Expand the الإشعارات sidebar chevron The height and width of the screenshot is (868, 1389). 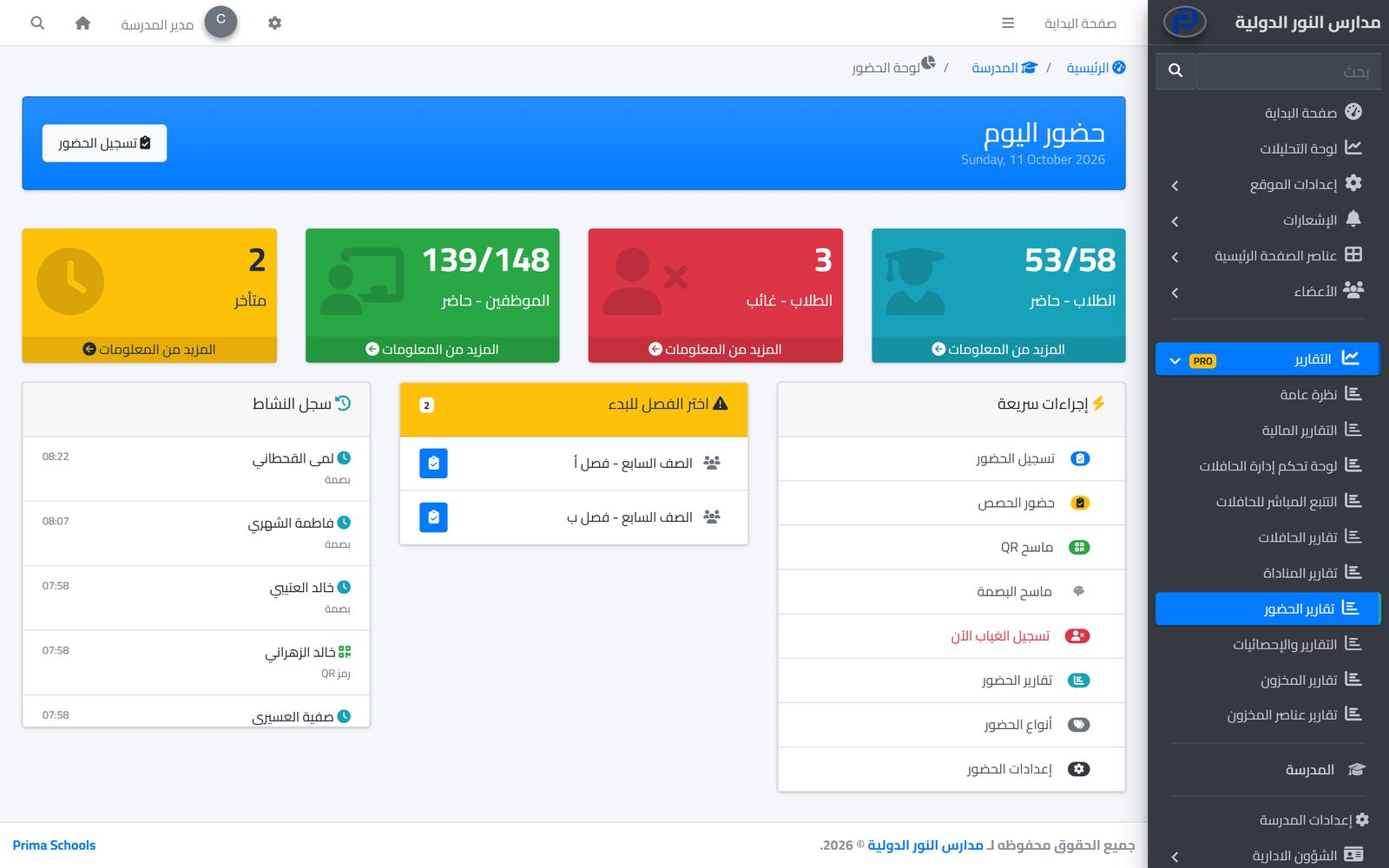coord(1175,221)
